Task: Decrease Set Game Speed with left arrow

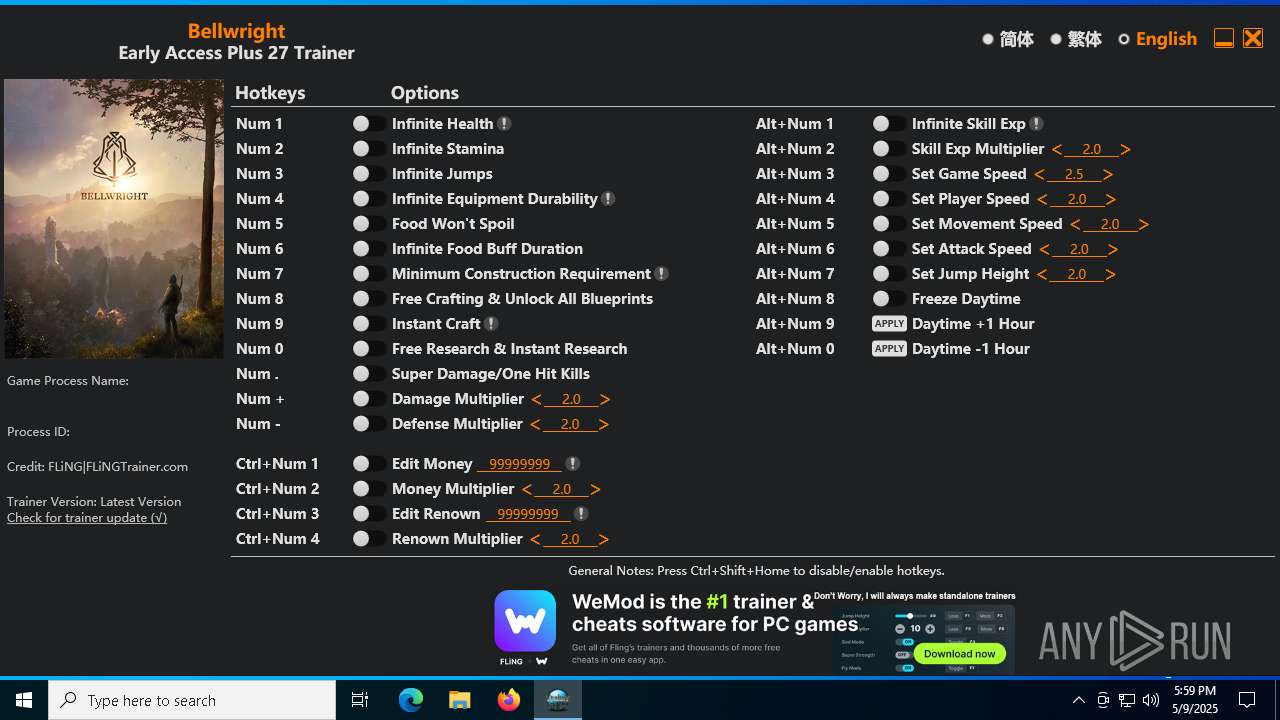Action: 1040,175
